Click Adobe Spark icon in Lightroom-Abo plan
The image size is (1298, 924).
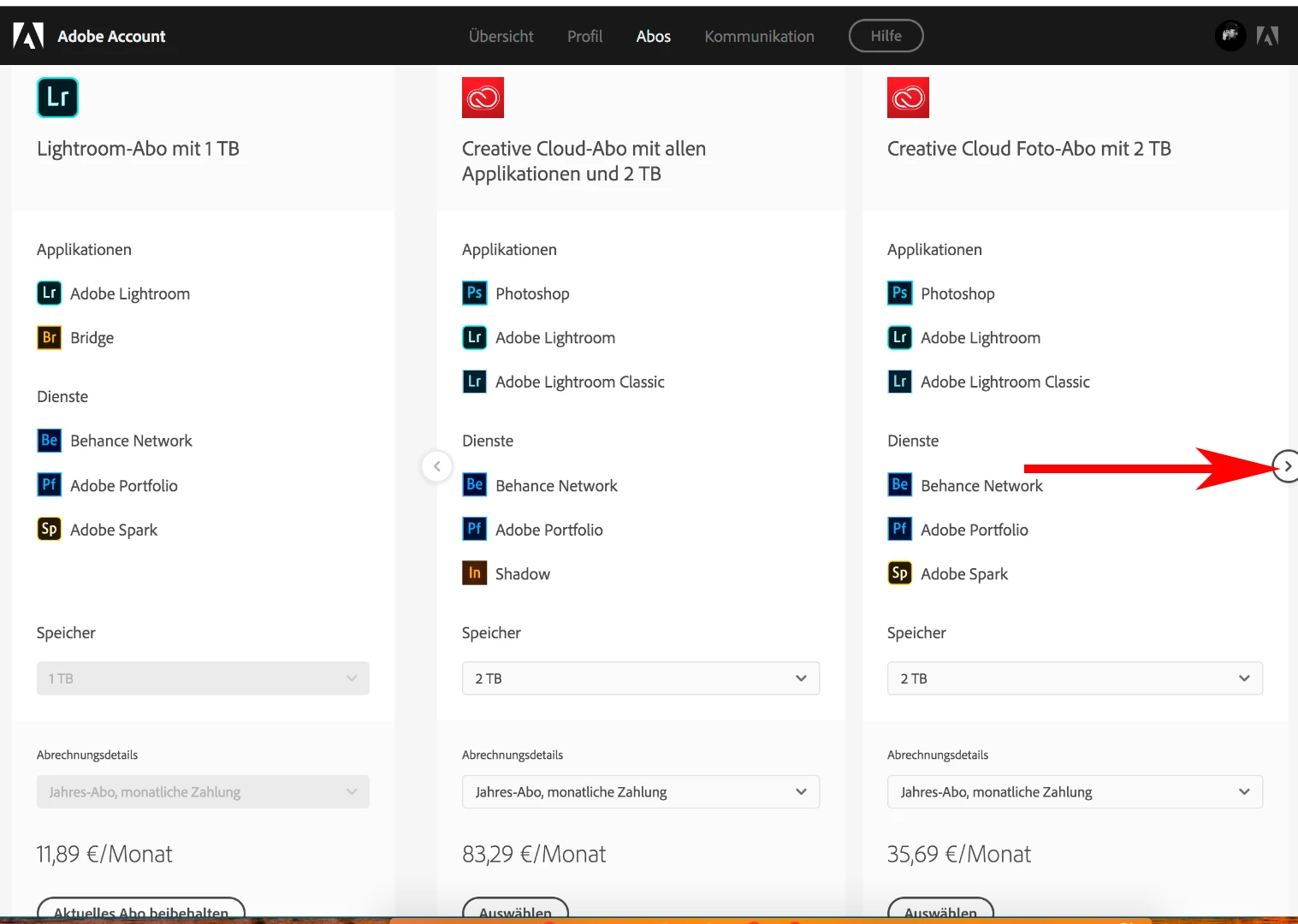pyautogui.click(x=50, y=529)
